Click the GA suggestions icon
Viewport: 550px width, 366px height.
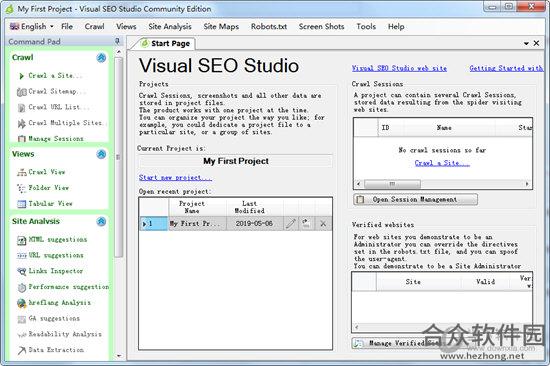pyautogui.click(x=21, y=319)
